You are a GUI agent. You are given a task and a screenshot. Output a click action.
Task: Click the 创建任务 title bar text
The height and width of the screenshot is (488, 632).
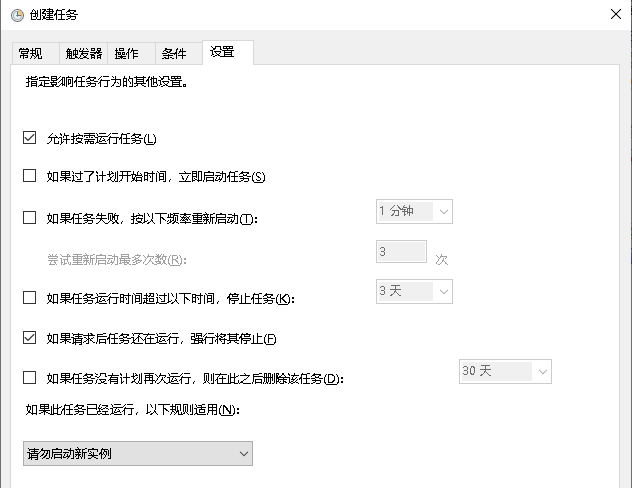coord(55,14)
